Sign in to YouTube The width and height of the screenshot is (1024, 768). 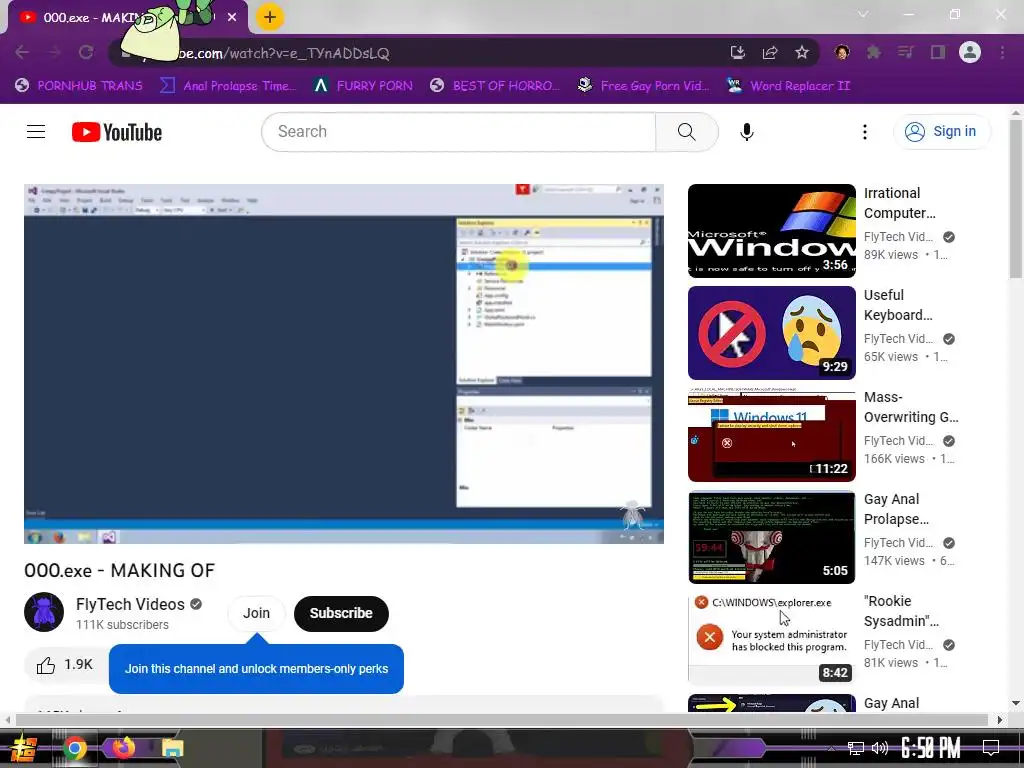coord(941,132)
